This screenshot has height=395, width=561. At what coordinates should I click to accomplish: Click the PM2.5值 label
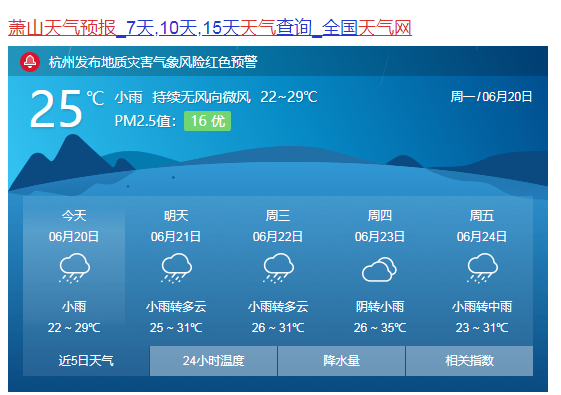146,121
